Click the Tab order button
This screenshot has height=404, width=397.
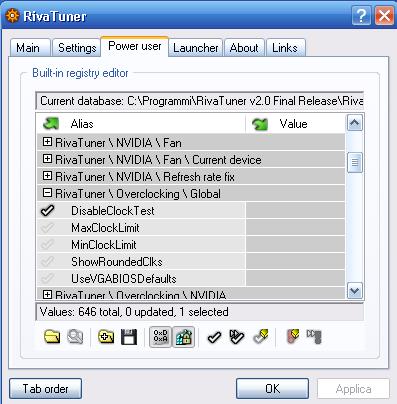tap(45, 388)
